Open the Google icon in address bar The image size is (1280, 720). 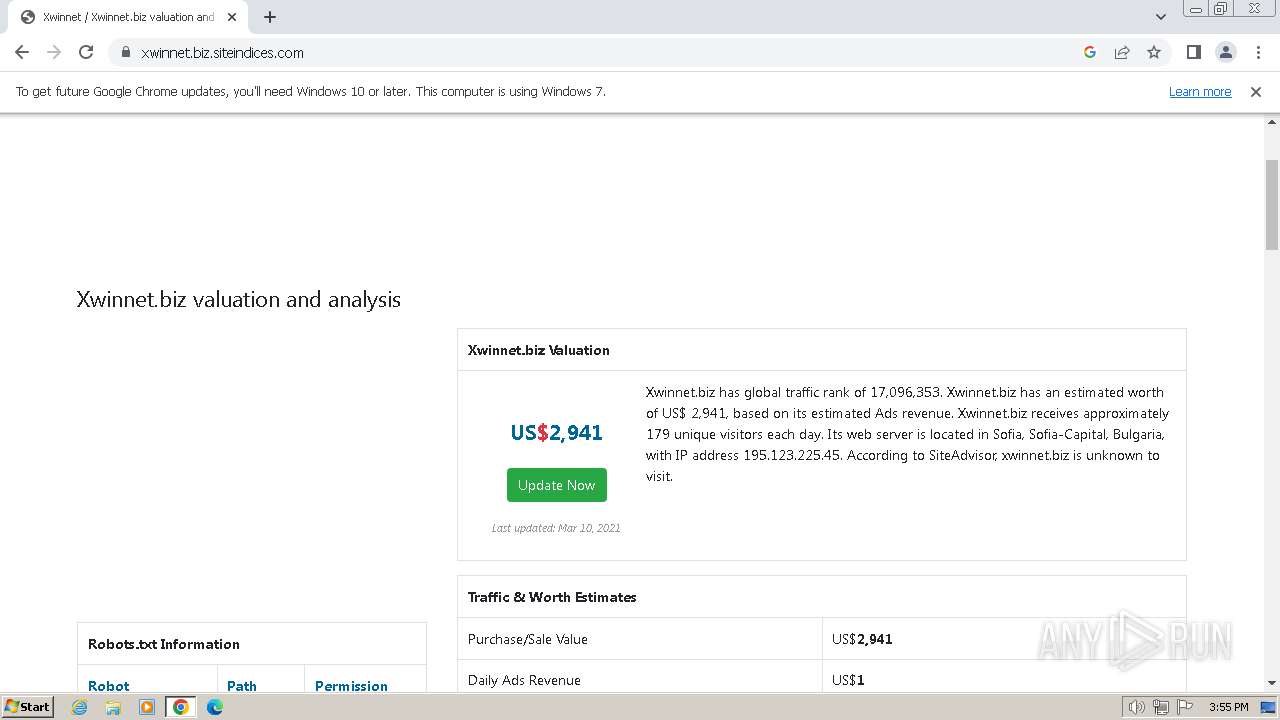(1090, 52)
